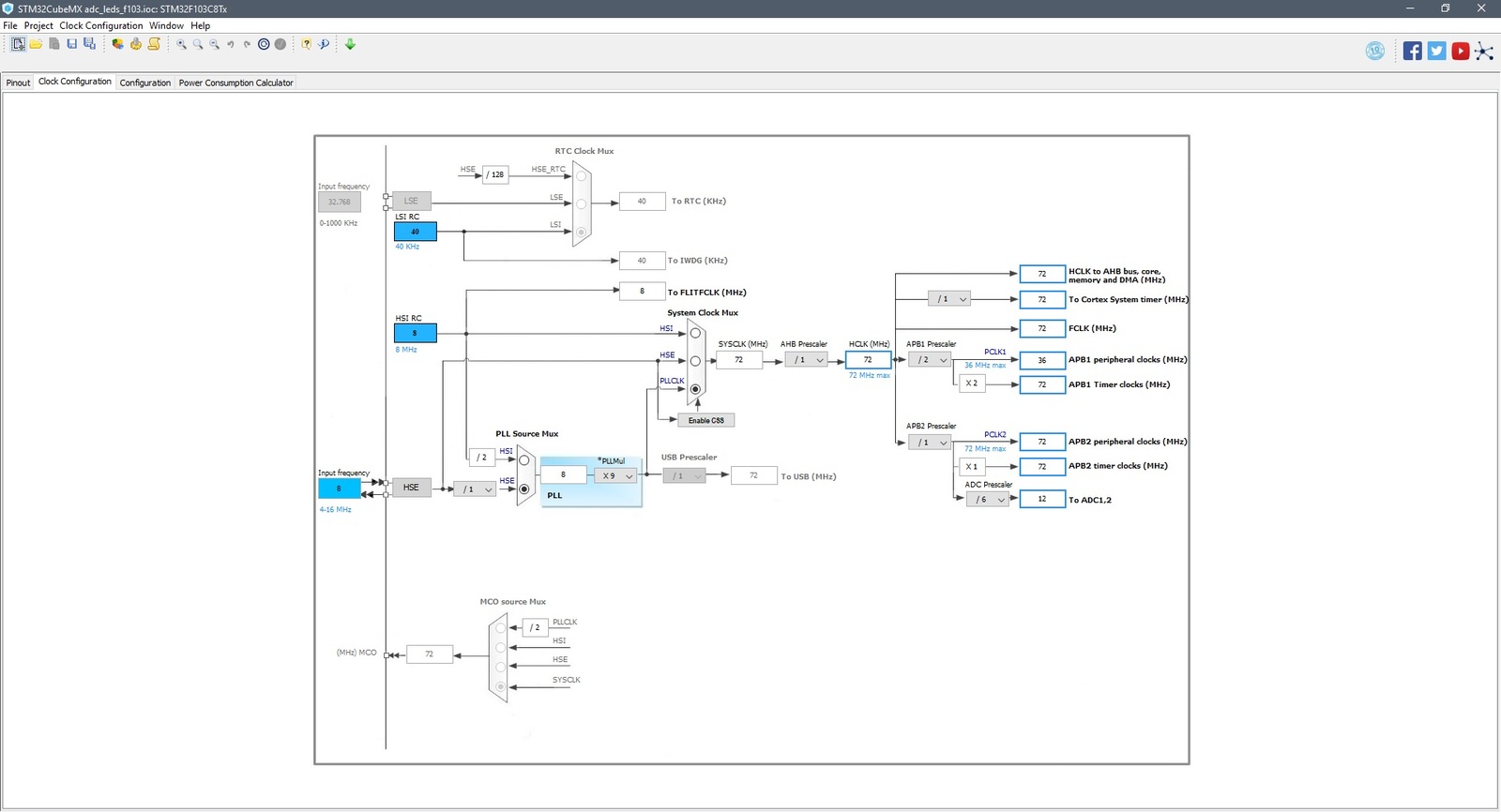Open the APB1 Prescaler dropdown
Viewport: 1501px width, 812px height.
(x=930, y=360)
